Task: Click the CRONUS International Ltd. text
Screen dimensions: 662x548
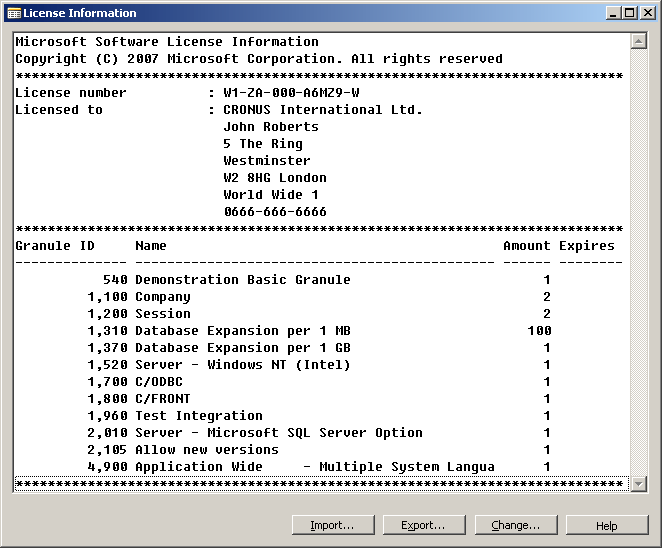Action: pos(323,110)
